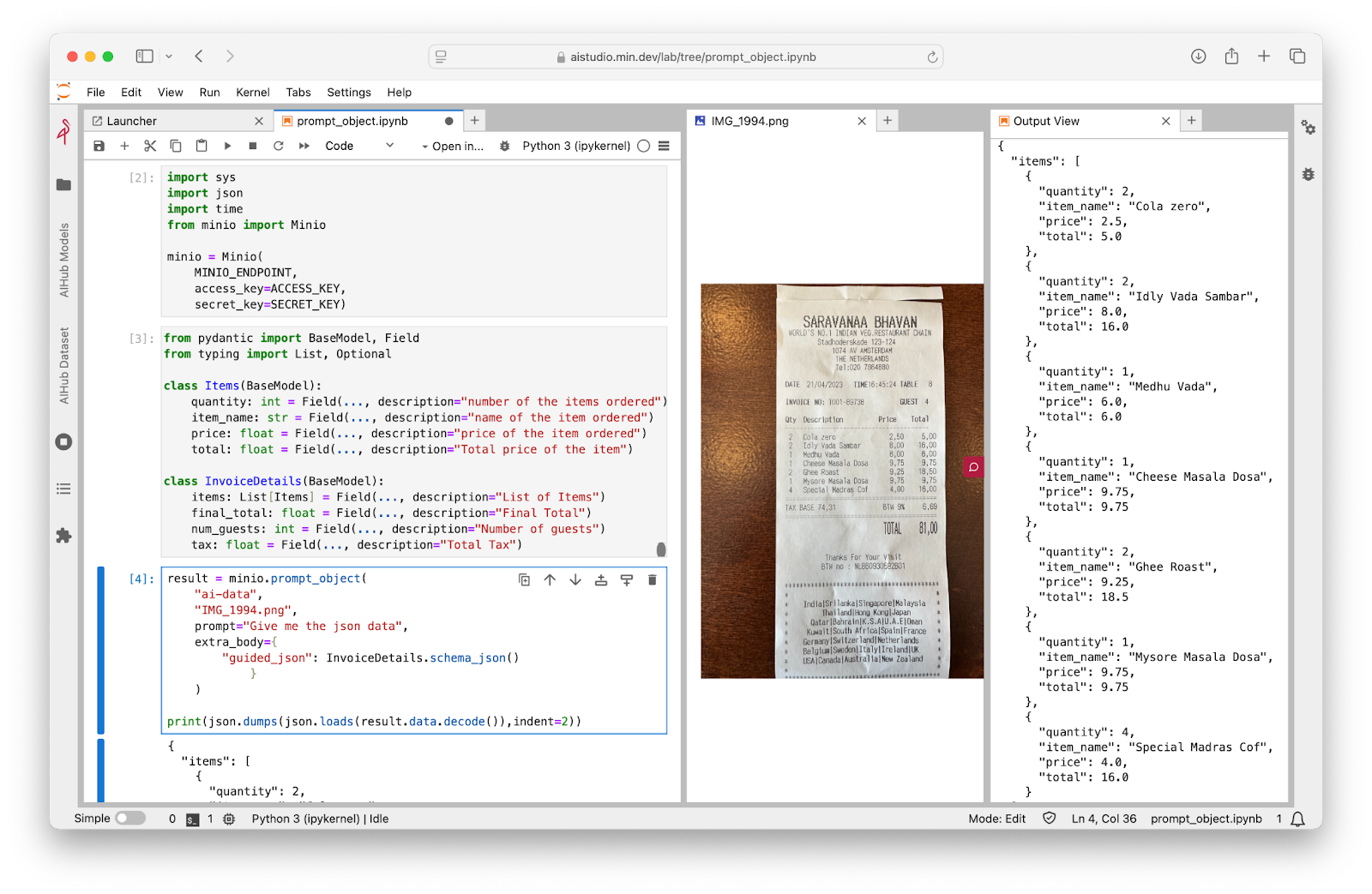Screen dimensions: 1372x894
Task: Save the notebook with the disk icon
Action: pos(99,146)
